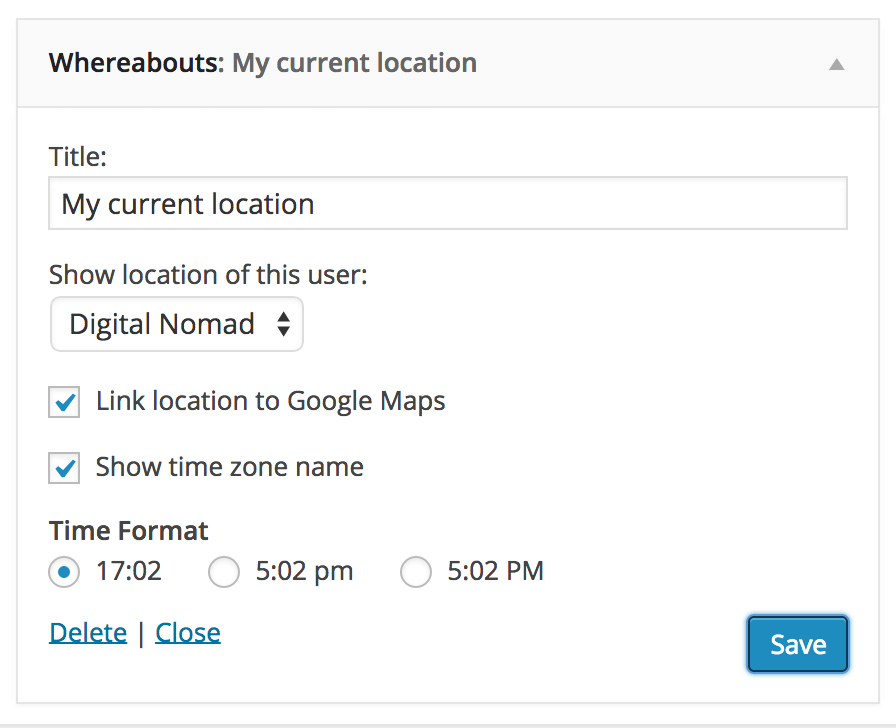The width and height of the screenshot is (896, 728).
Task: Select the 17:02 time format
Action: click(x=64, y=571)
